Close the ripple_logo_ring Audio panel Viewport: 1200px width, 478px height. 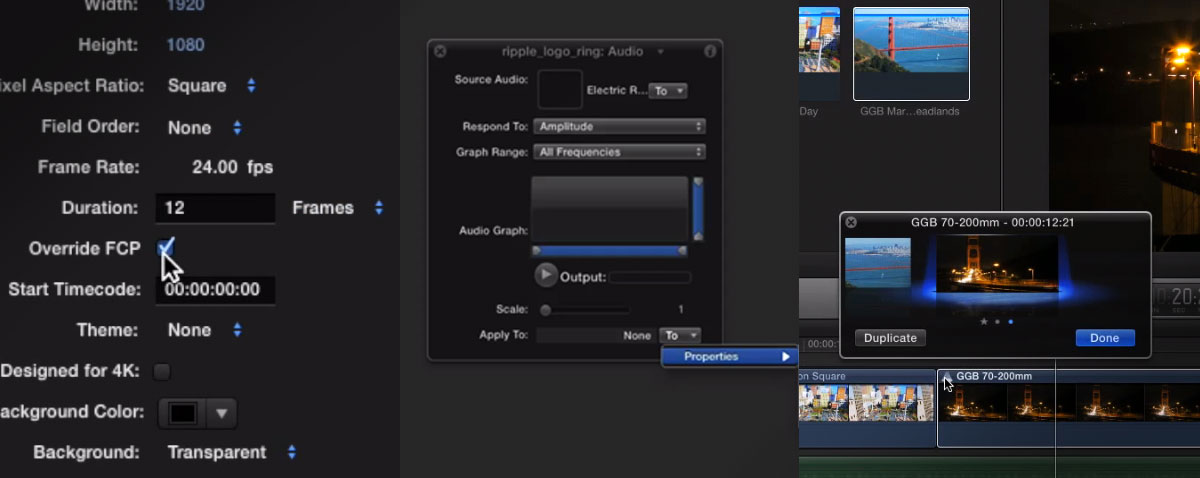[x=440, y=51]
